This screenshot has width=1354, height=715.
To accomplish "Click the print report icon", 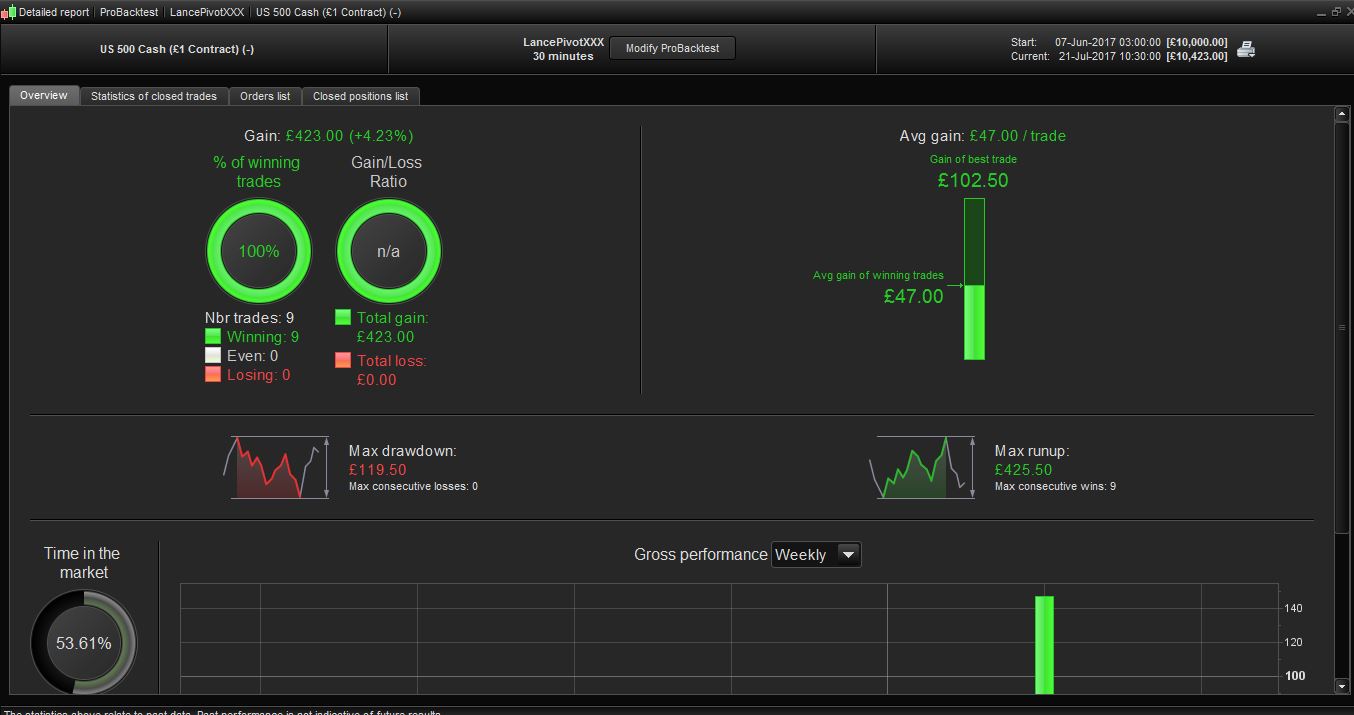I will click(x=1246, y=49).
